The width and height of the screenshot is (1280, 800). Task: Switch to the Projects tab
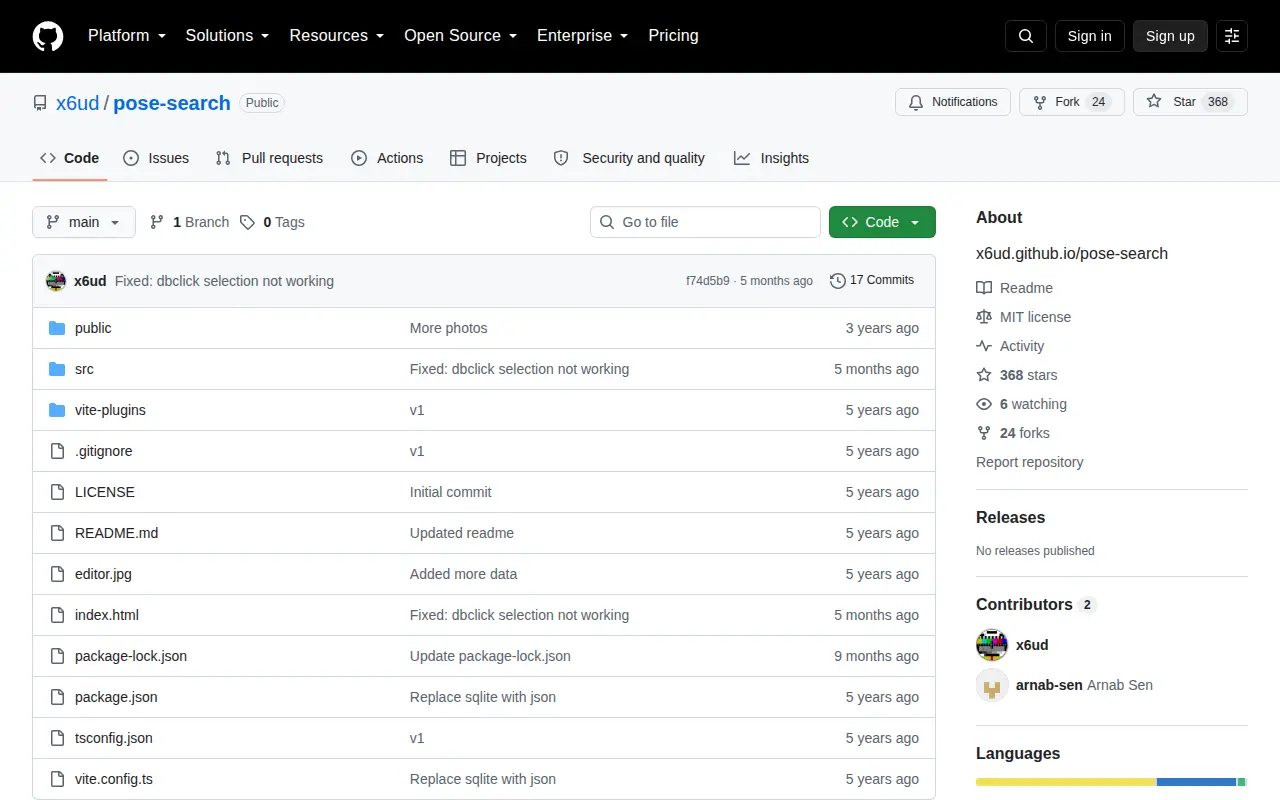(x=488, y=158)
